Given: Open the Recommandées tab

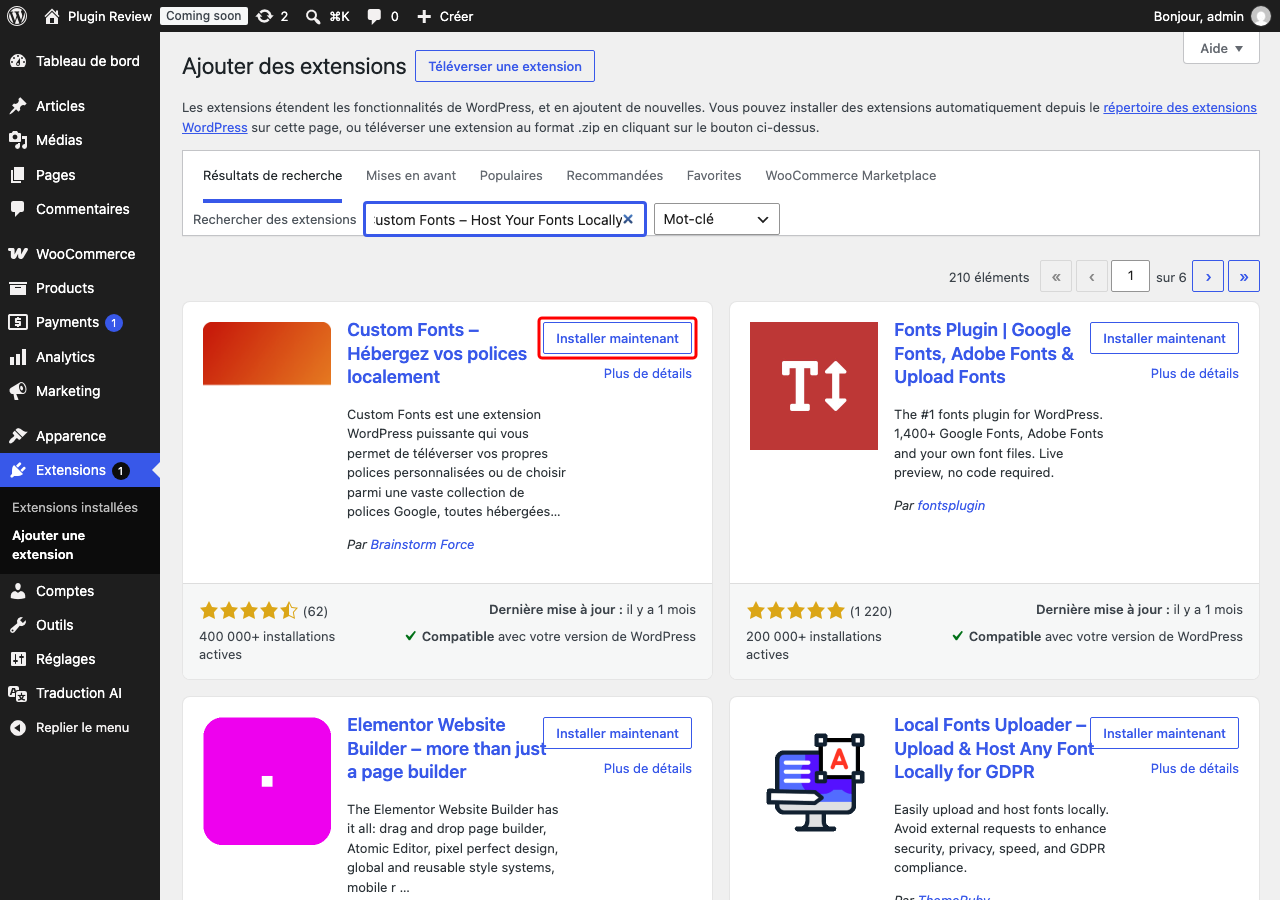Looking at the screenshot, I should click(x=615, y=175).
